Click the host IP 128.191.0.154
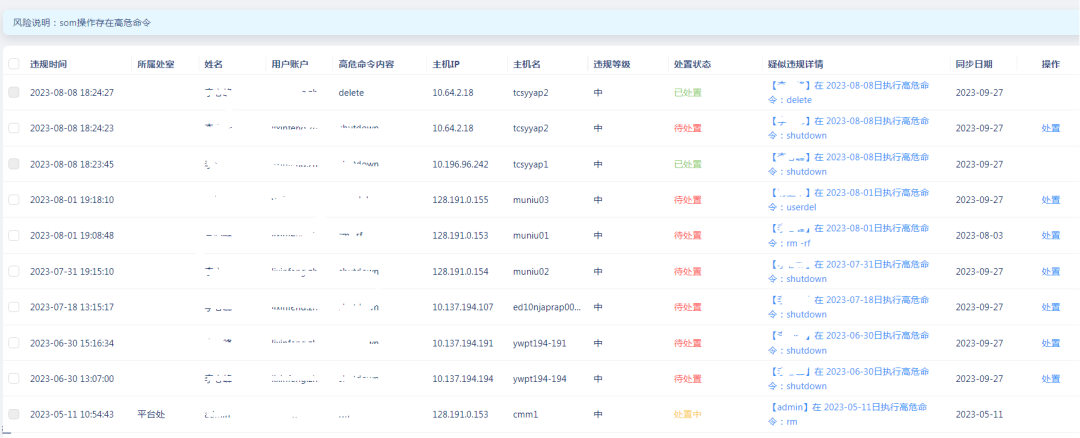The image size is (1080, 438). [x=461, y=271]
